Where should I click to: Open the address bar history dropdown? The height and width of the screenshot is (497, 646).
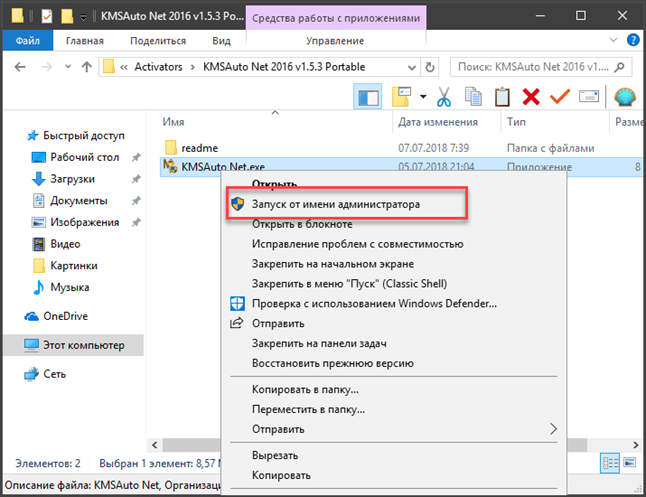[412, 67]
